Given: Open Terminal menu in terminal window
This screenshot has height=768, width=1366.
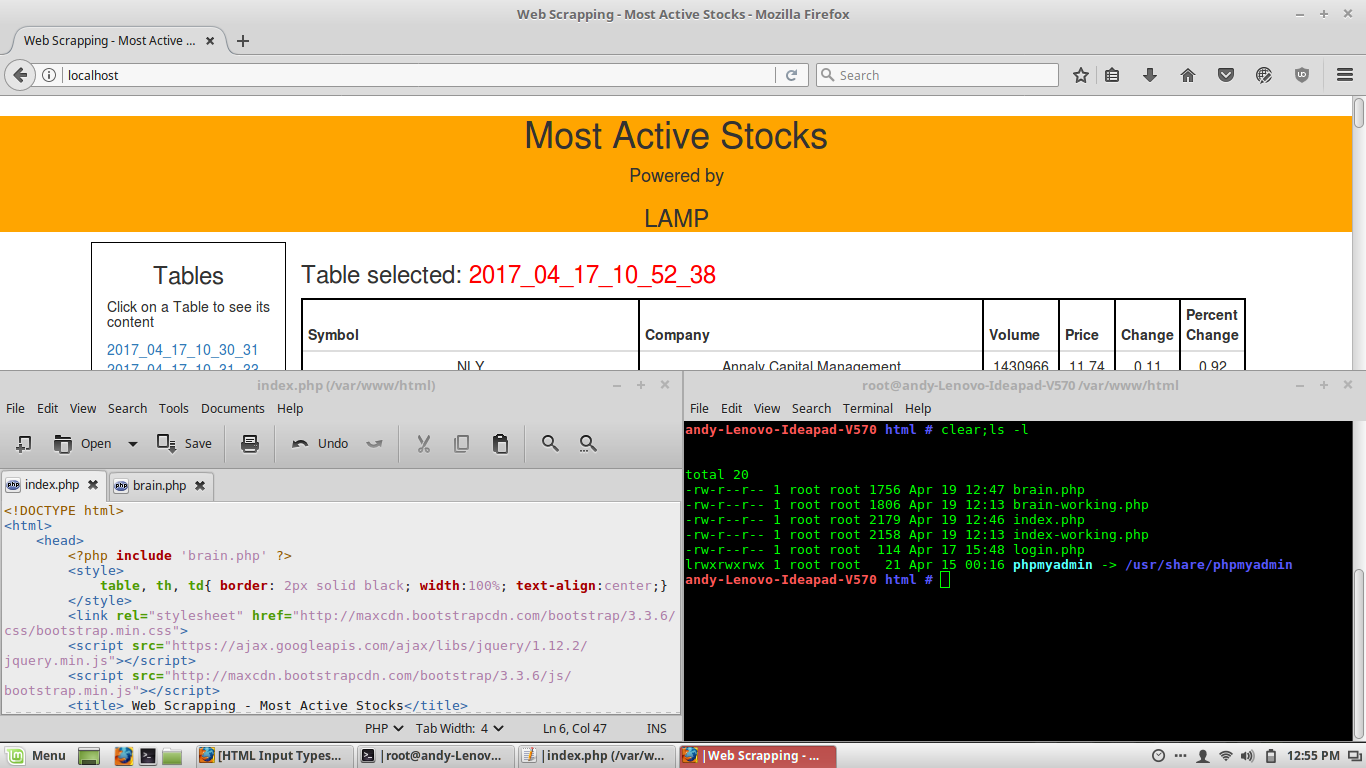Looking at the screenshot, I should (867, 408).
